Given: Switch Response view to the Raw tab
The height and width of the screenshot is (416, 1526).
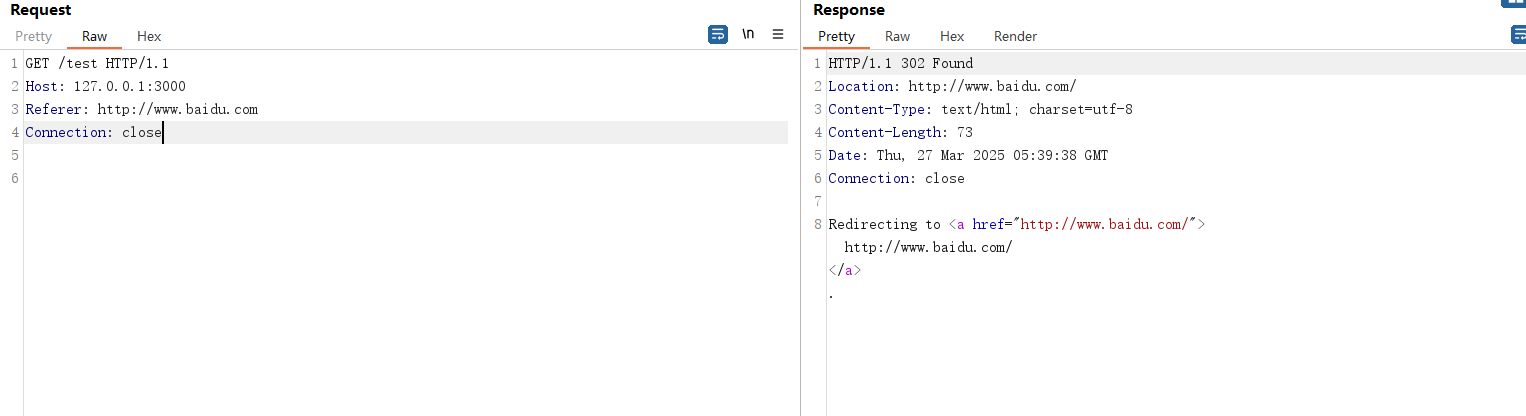Looking at the screenshot, I should [x=897, y=36].
